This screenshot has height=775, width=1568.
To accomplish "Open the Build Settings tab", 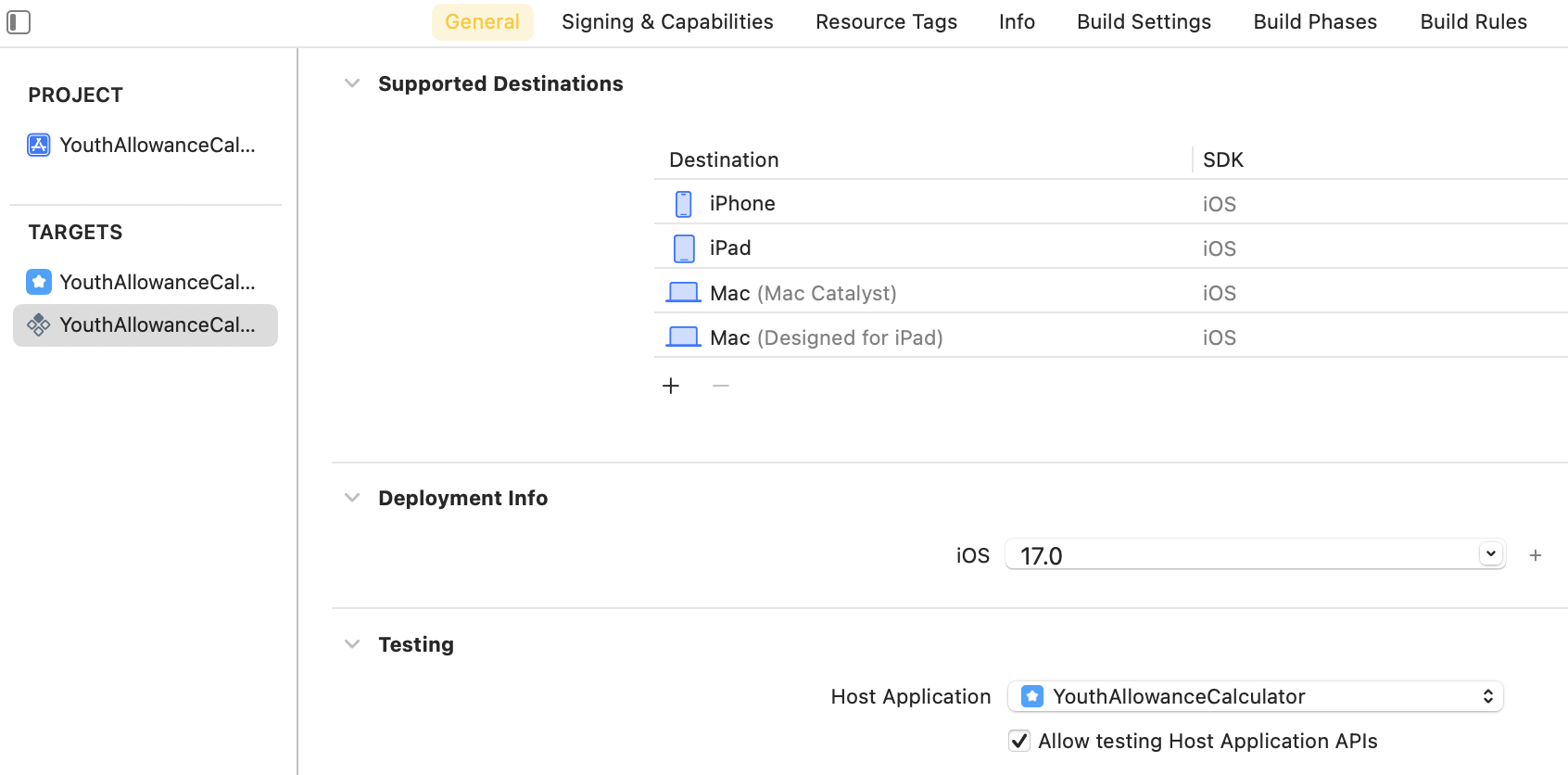I will tap(1144, 22).
